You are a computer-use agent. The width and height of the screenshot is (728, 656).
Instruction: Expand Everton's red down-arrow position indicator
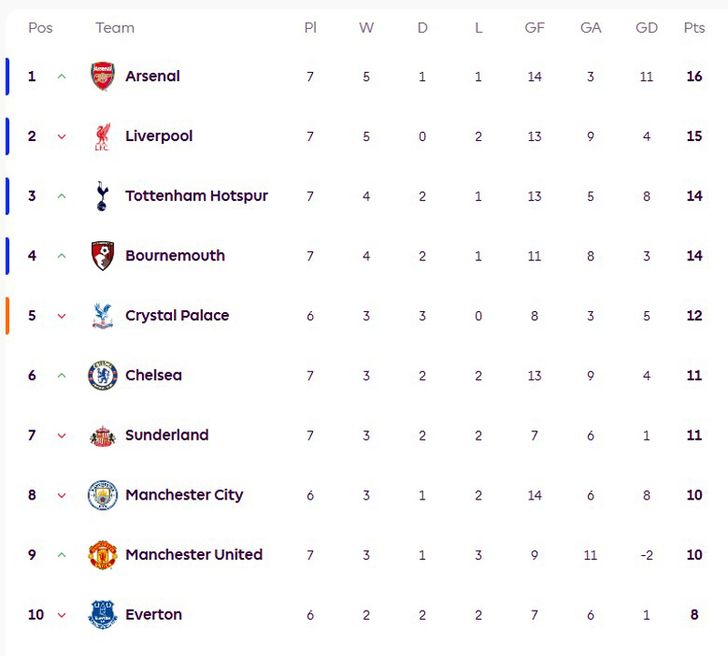tap(62, 615)
